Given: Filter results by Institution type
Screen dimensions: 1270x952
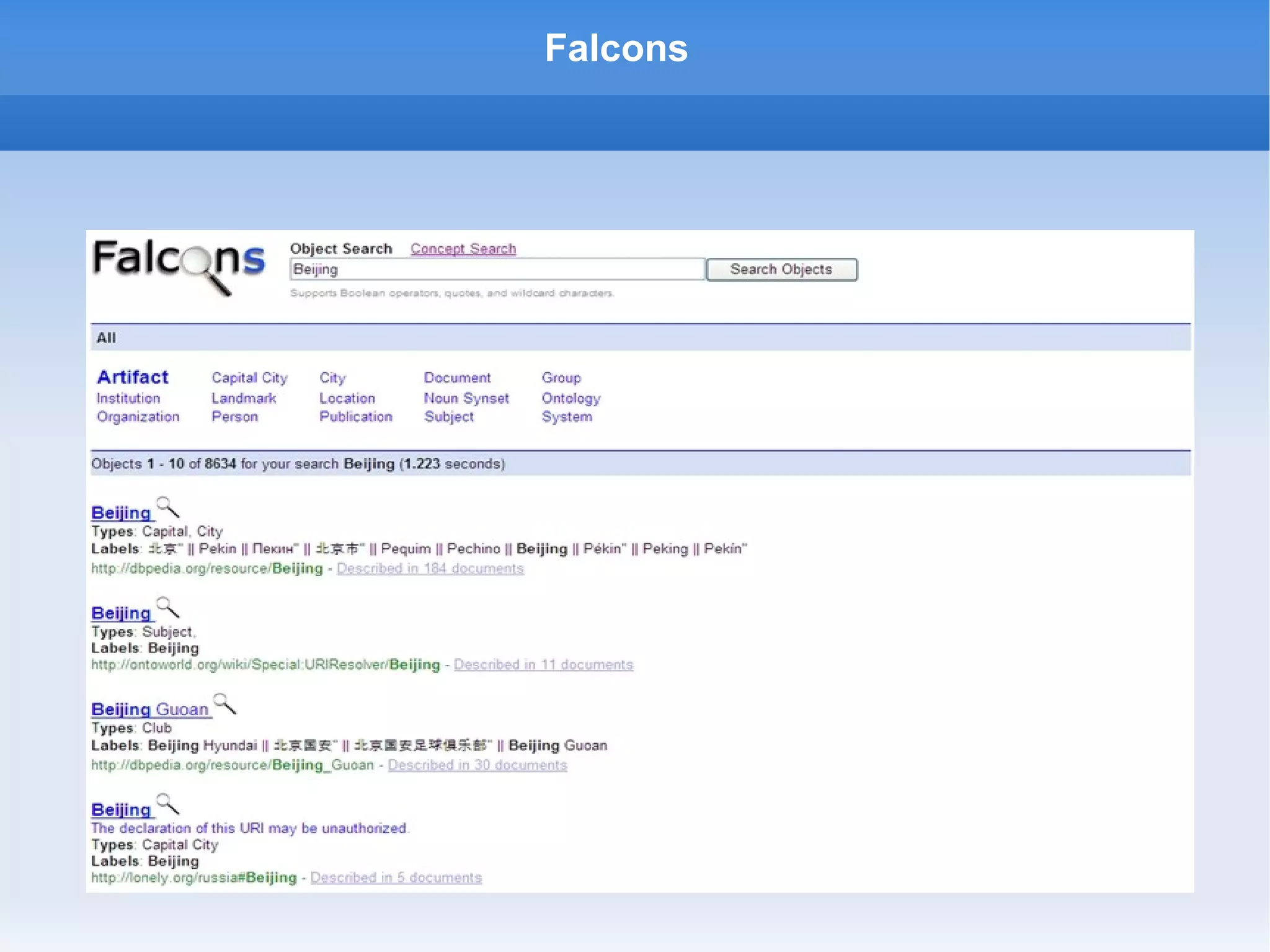Looking at the screenshot, I should (x=128, y=398).
